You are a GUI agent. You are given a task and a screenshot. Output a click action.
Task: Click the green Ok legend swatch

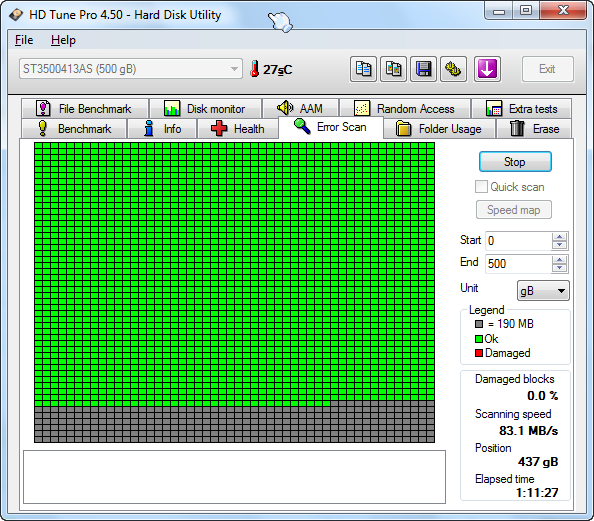tap(479, 339)
